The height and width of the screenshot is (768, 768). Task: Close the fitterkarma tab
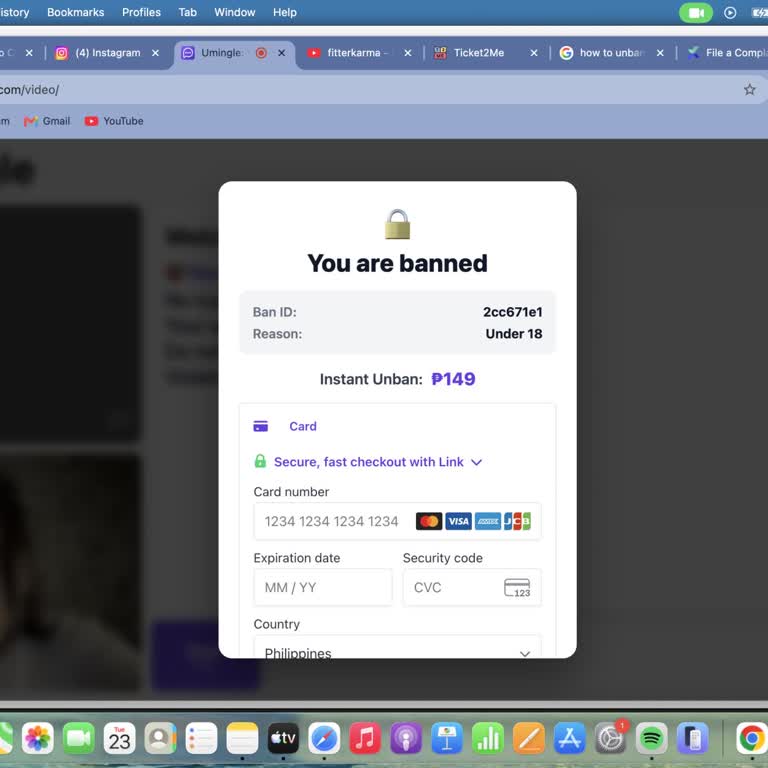point(408,53)
